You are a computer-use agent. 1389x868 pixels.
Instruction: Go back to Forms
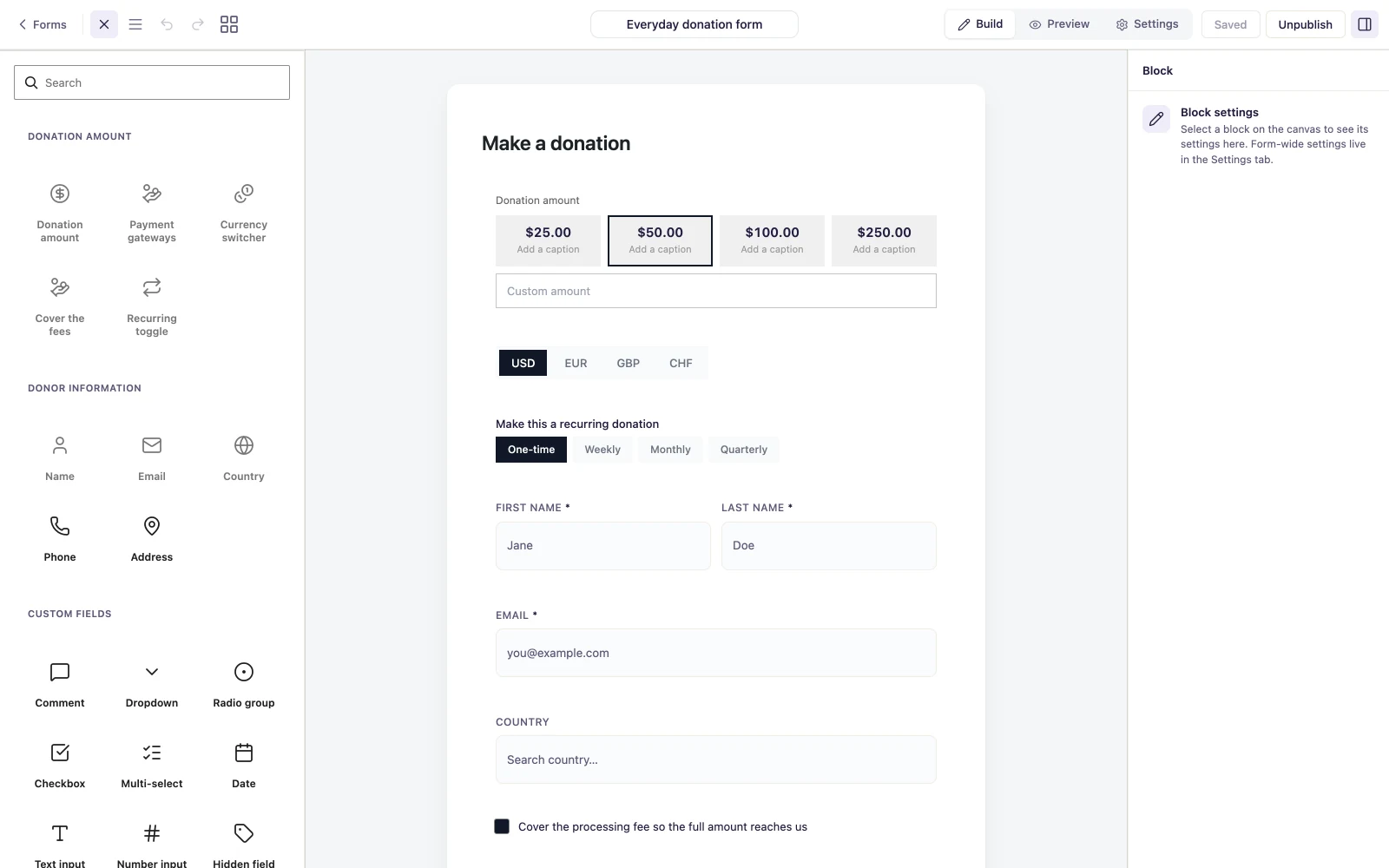(x=43, y=24)
